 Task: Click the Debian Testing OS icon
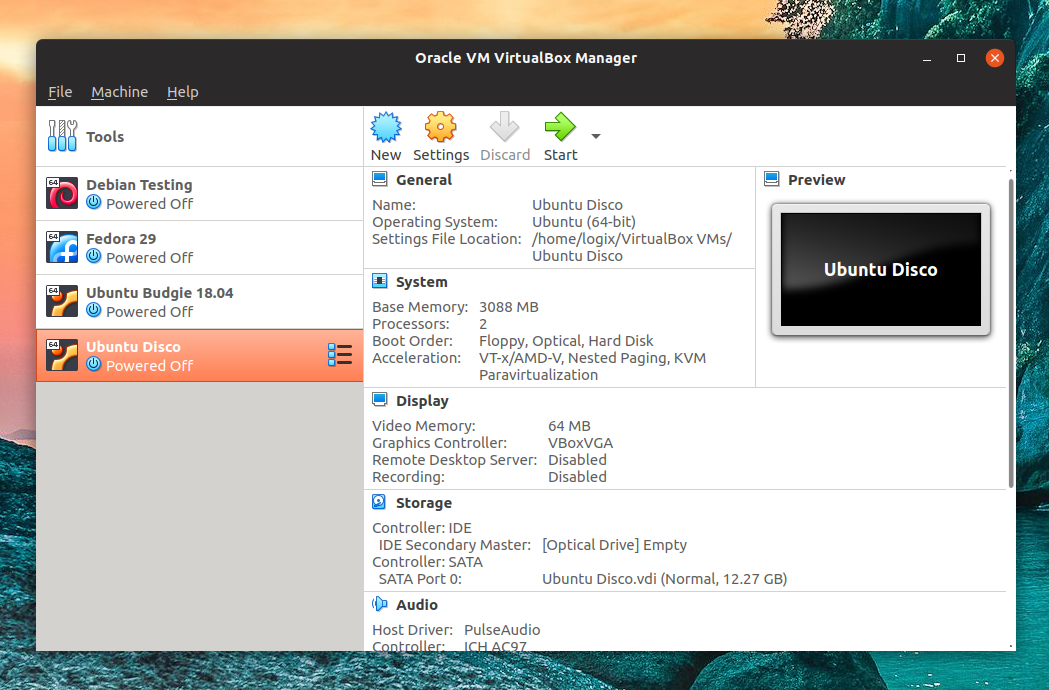62,193
